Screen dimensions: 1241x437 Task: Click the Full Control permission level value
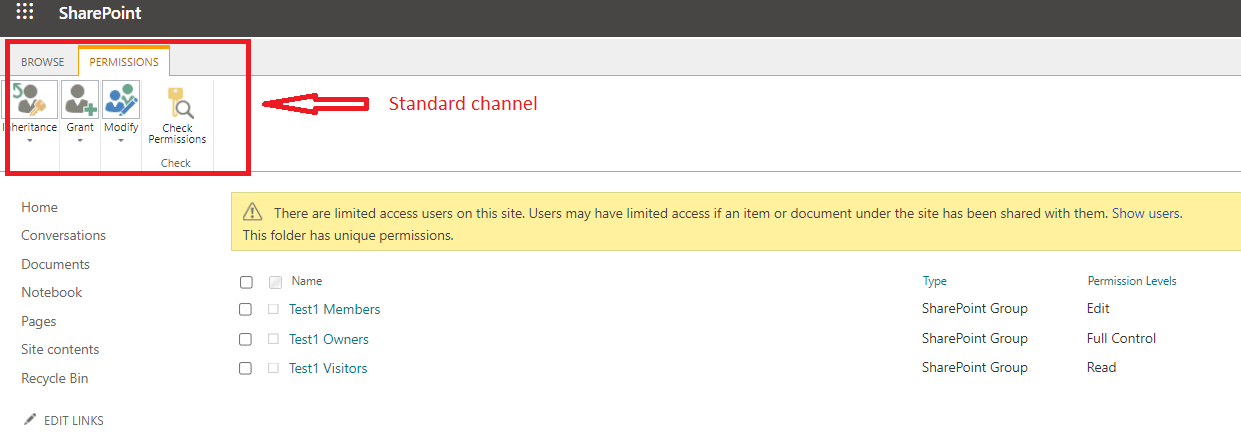click(1121, 338)
